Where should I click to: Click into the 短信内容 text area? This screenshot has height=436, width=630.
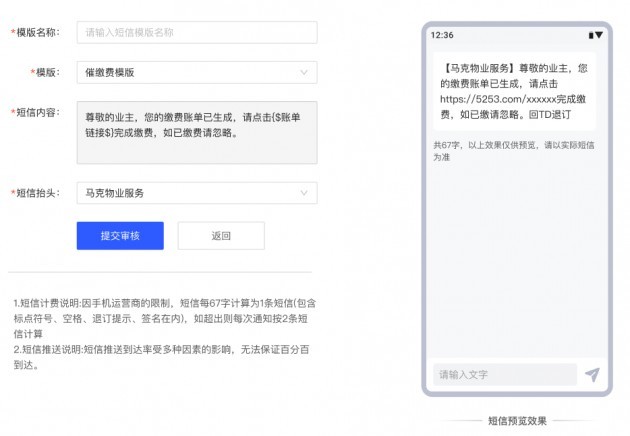pos(196,132)
